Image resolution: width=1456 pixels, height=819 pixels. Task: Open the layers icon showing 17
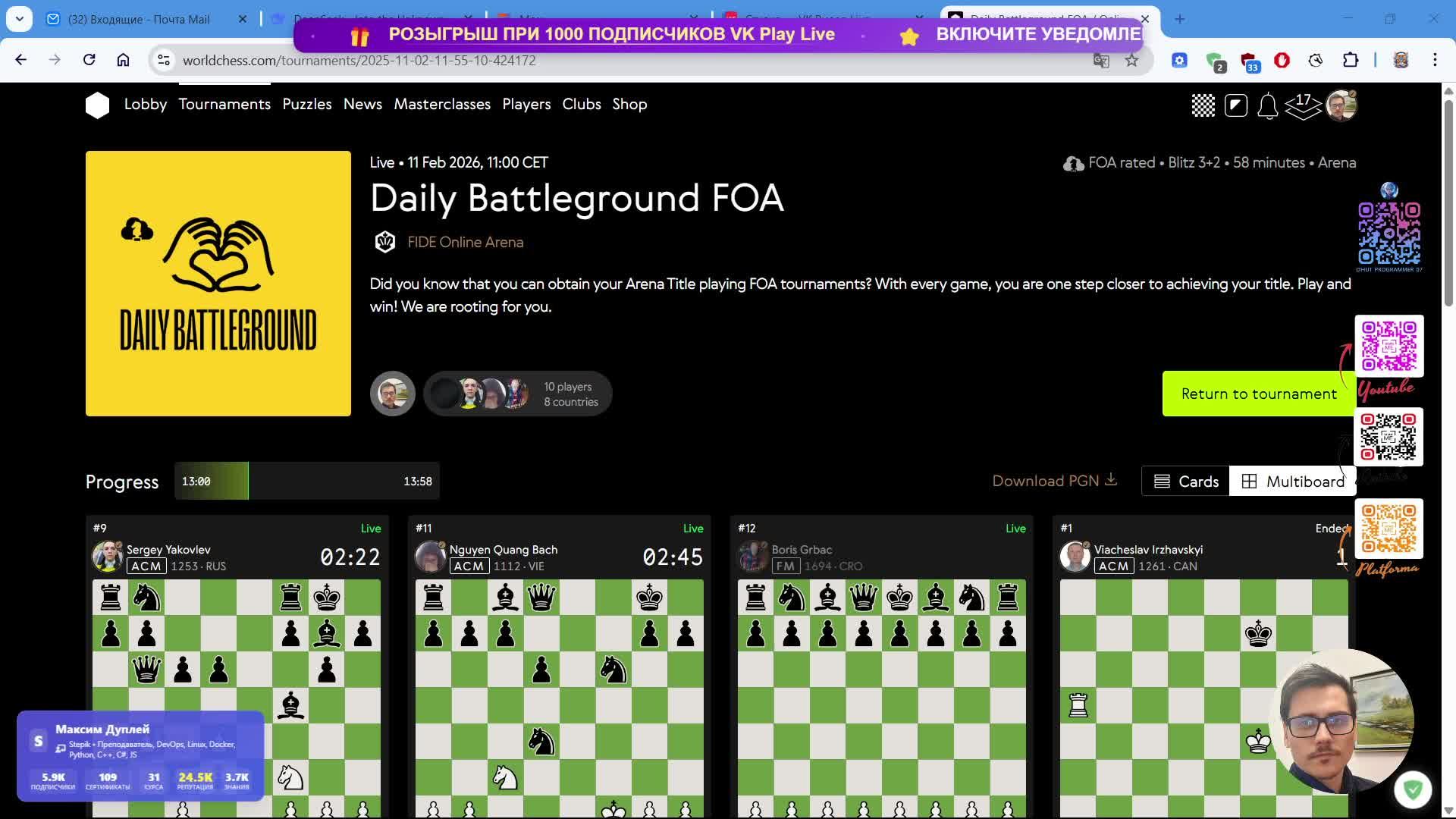pyautogui.click(x=1303, y=105)
